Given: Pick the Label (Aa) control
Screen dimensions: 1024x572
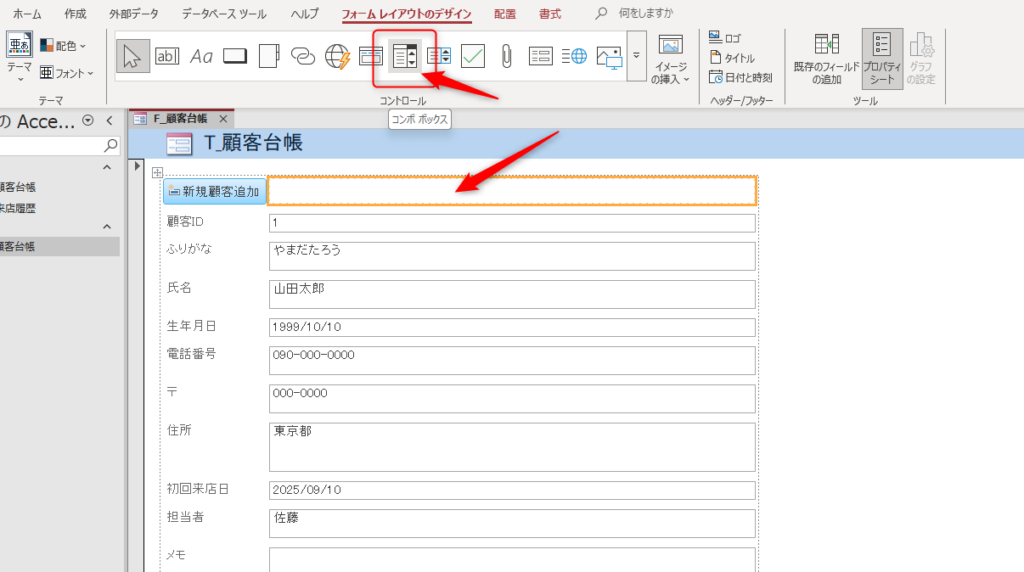Looking at the screenshot, I should [201, 56].
